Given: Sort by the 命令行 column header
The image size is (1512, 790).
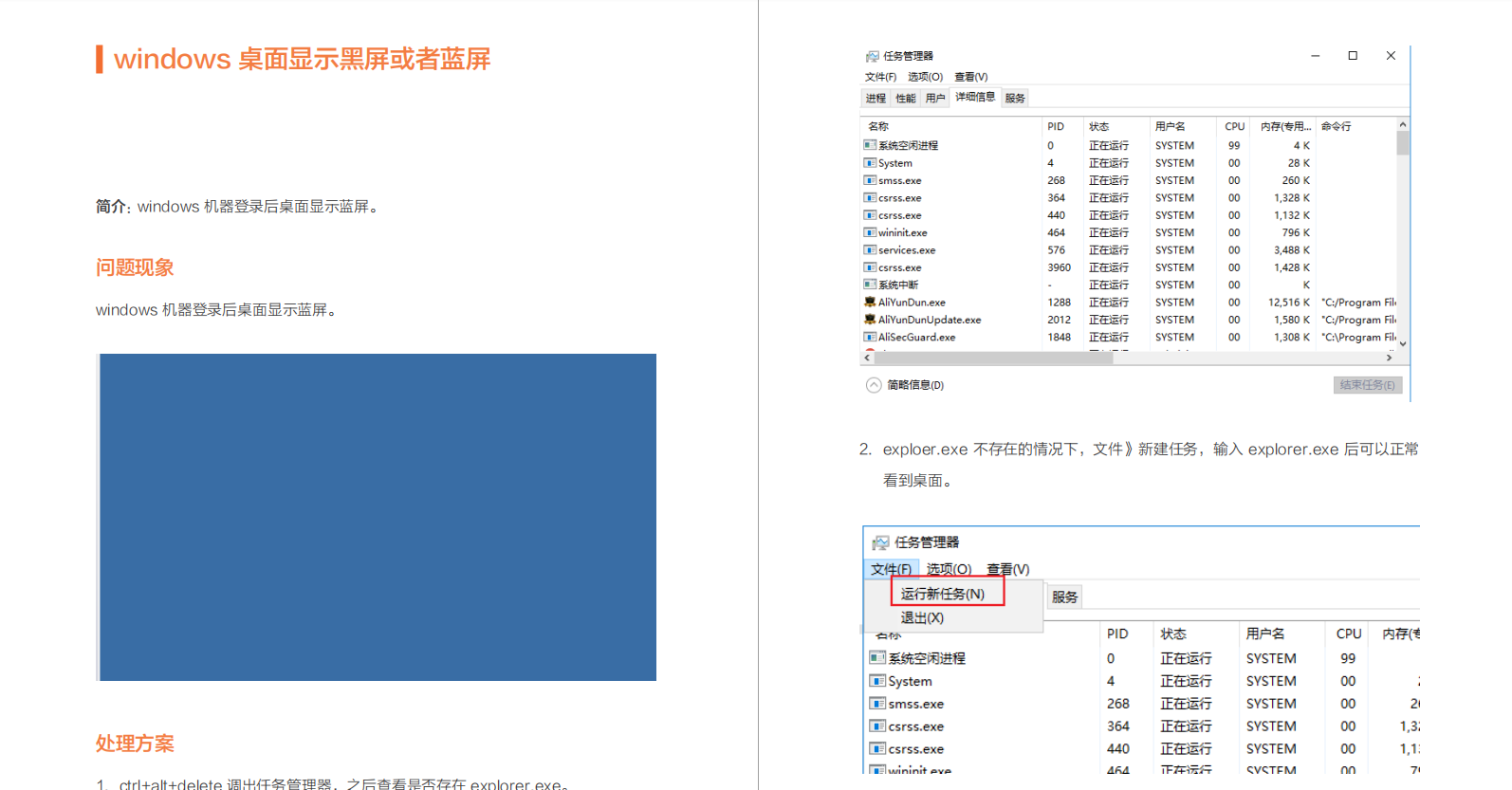Looking at the screenshot, I should [x=1336, y=126].
